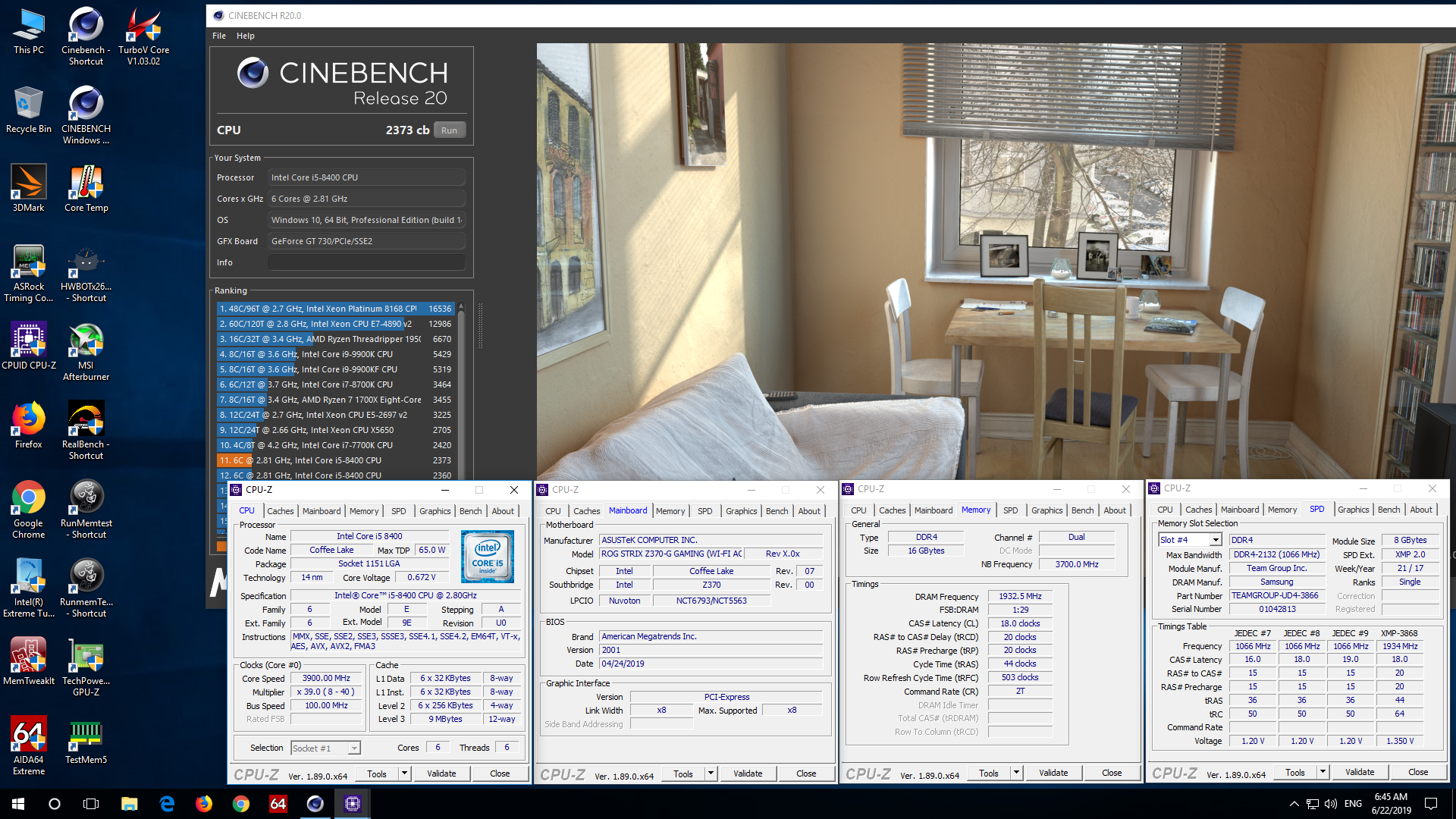Launch TurboV Core V1.03.02 icon
The height and width of the screenshot is (819, 1456).
pyautogui.click(x=143, y=36)
